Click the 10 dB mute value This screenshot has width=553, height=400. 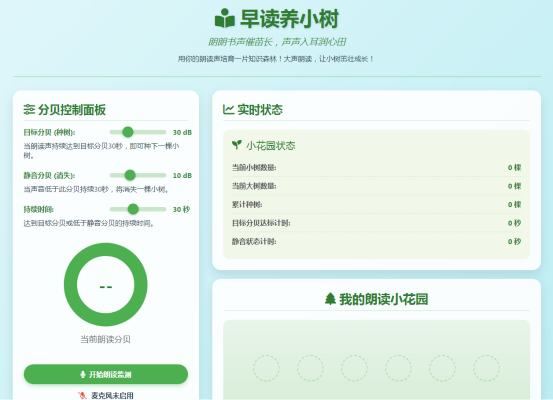(x=182, y=176)
